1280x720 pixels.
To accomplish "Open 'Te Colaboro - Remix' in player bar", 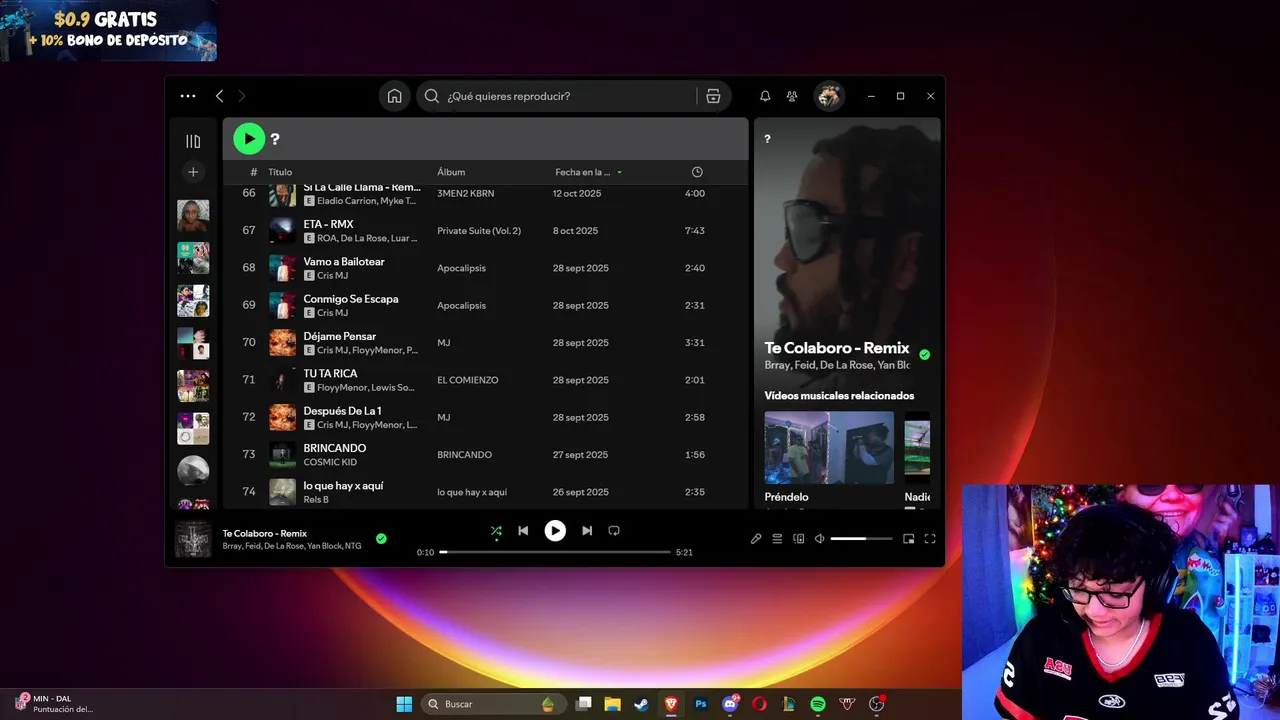I will coord(265,533).
